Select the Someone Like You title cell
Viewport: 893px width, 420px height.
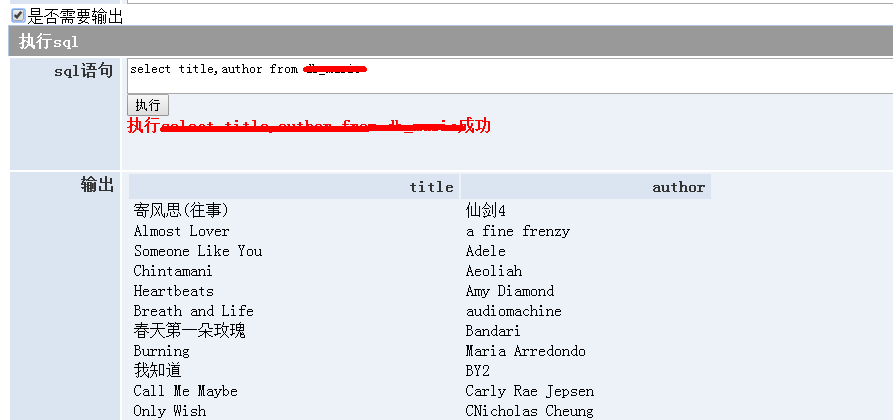coord(198,251)
